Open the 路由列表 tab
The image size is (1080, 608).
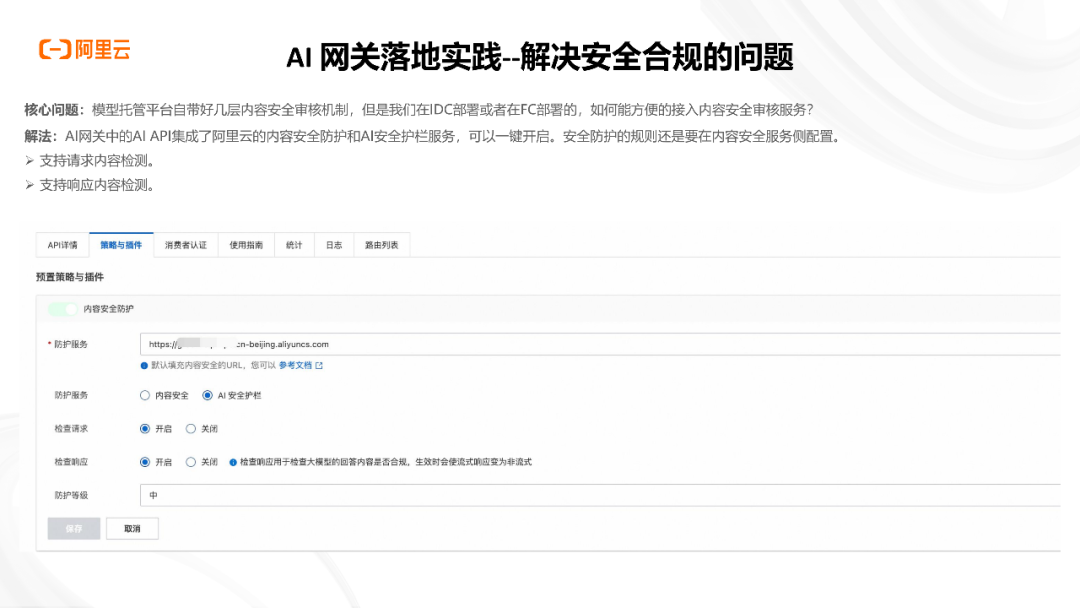pos(381,245)
